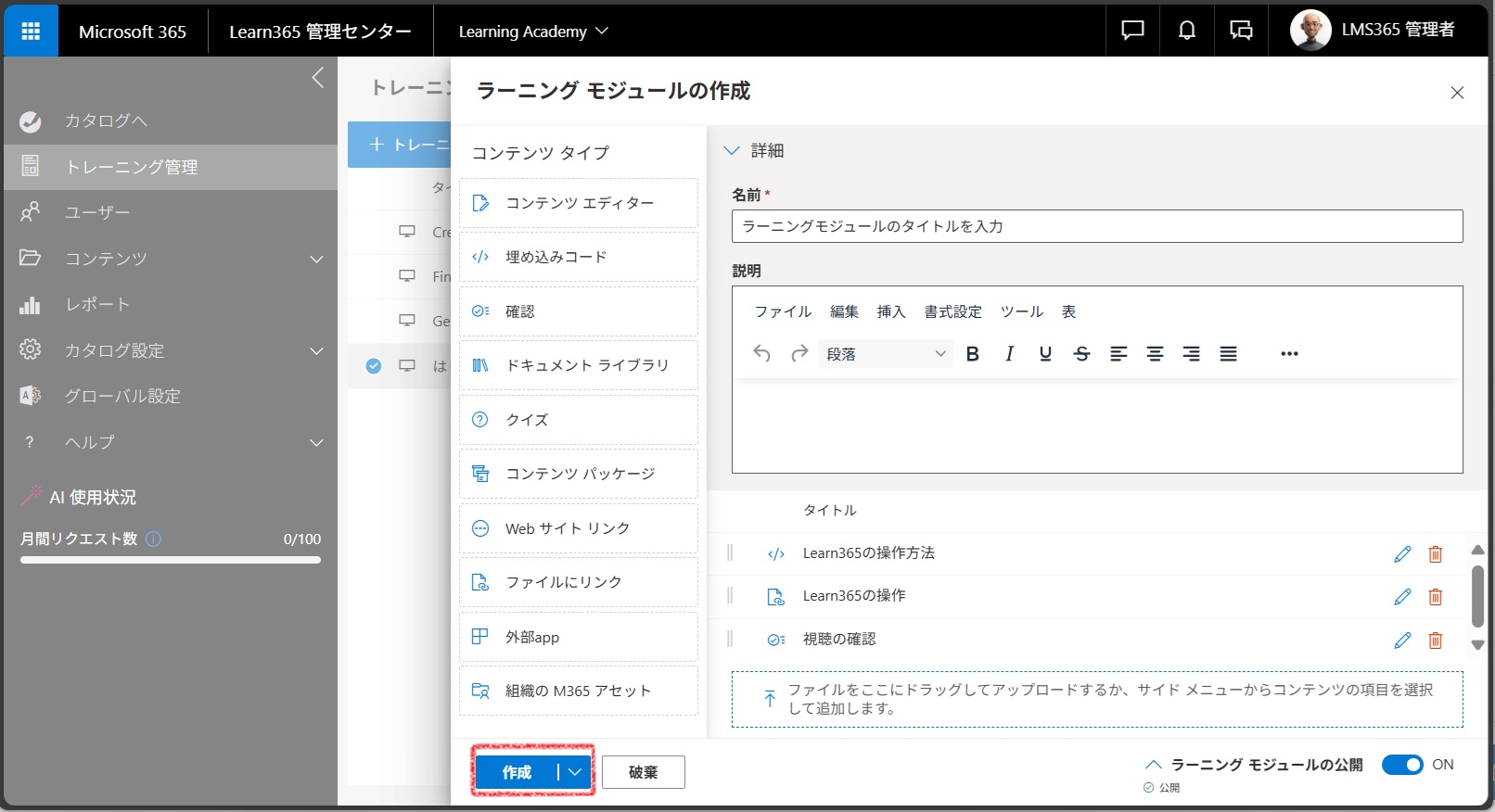Image resolution: width=1495 pixels, height=812 pixels.
Task: Collapse the left navigation sidebar
Action: 318,78
